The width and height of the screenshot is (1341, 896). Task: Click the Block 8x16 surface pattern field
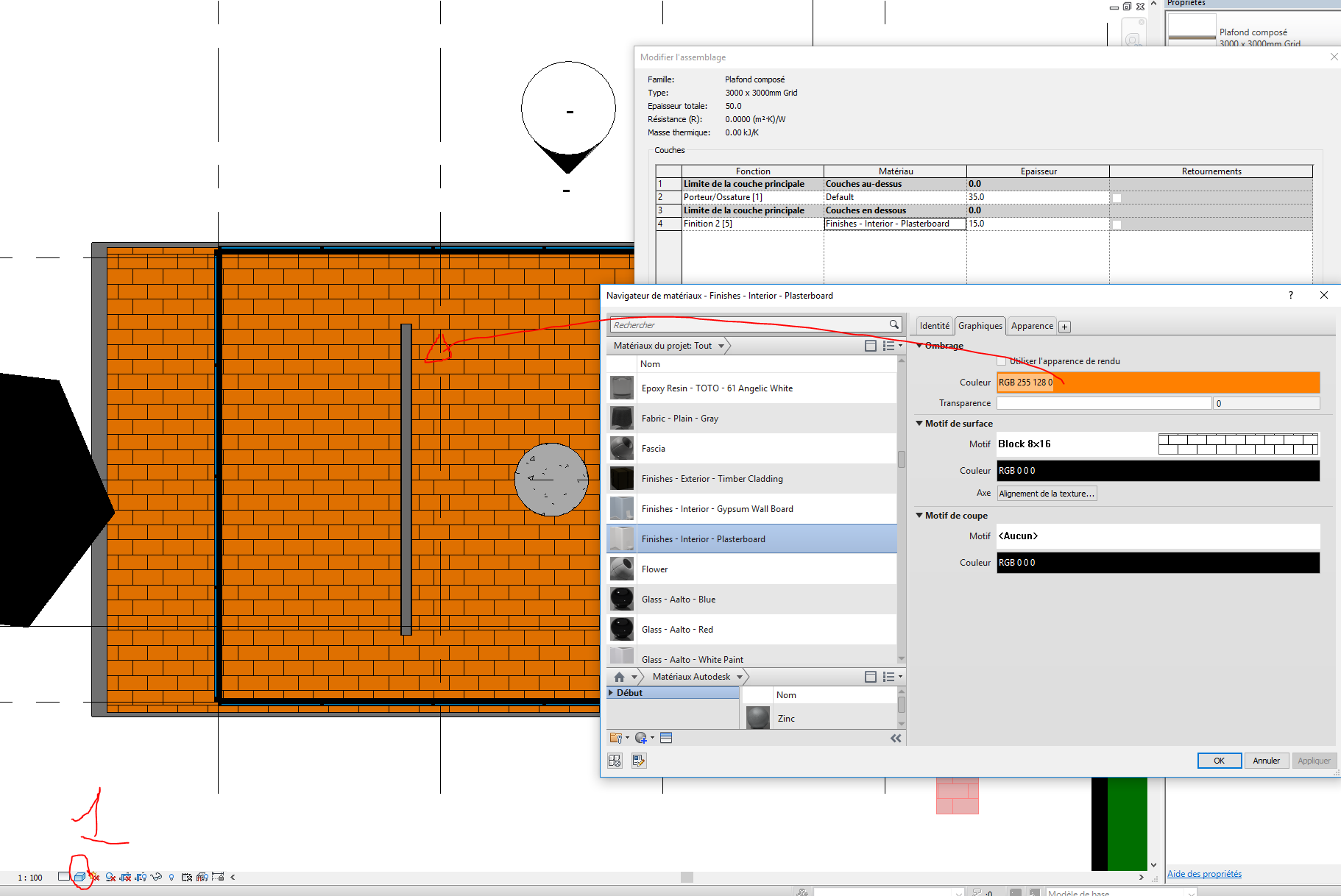[1158, 444]
